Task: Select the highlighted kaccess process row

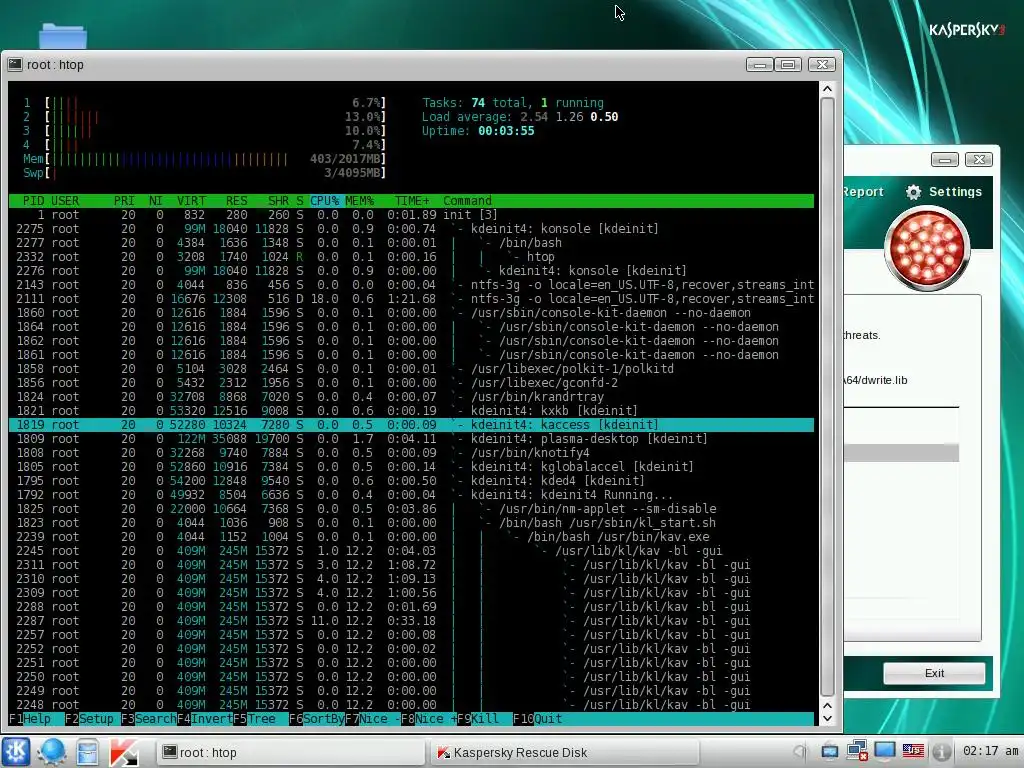Action: click(x=411, y=424)
